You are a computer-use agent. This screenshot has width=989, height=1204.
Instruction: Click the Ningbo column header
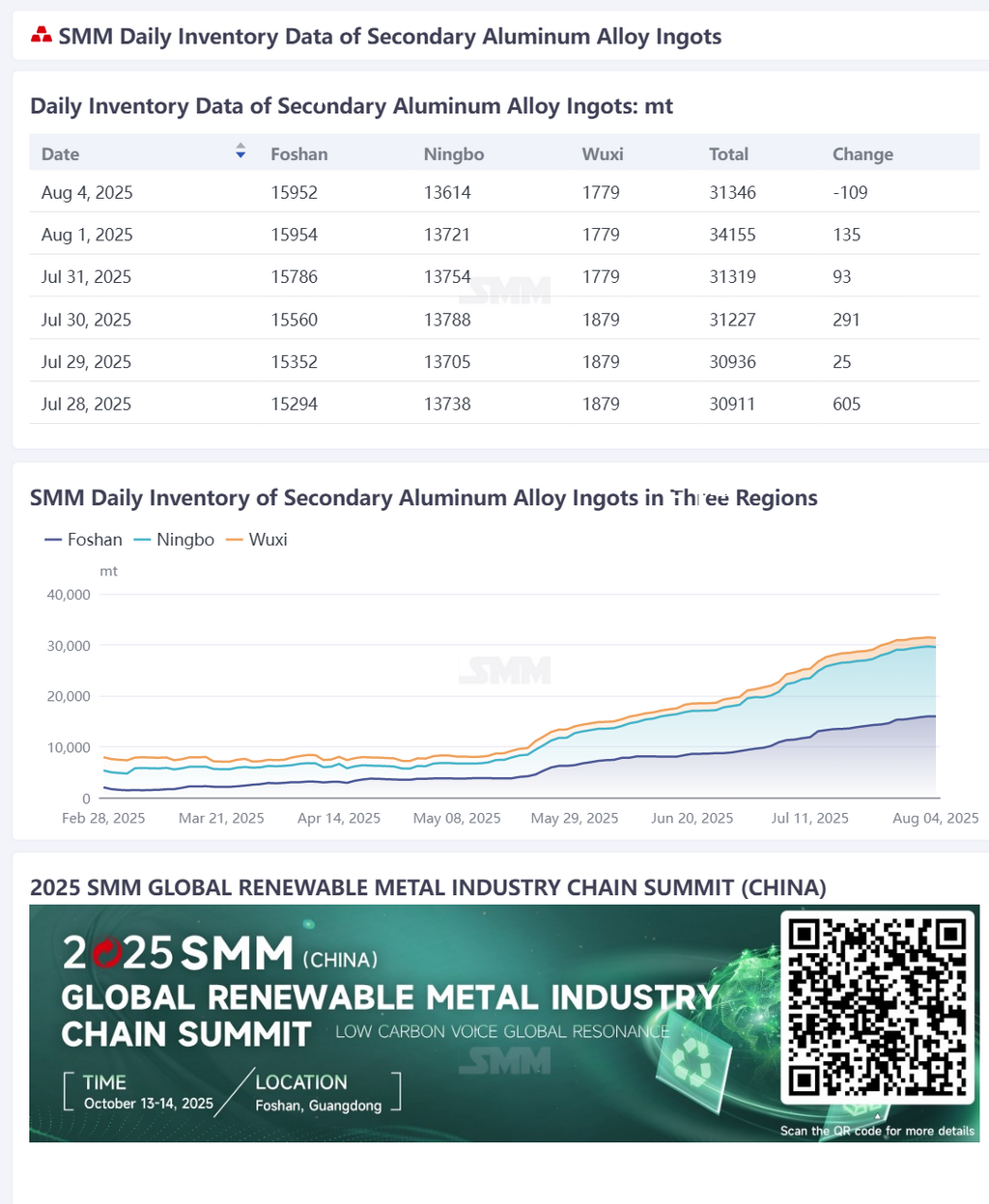tap(454, 154)
